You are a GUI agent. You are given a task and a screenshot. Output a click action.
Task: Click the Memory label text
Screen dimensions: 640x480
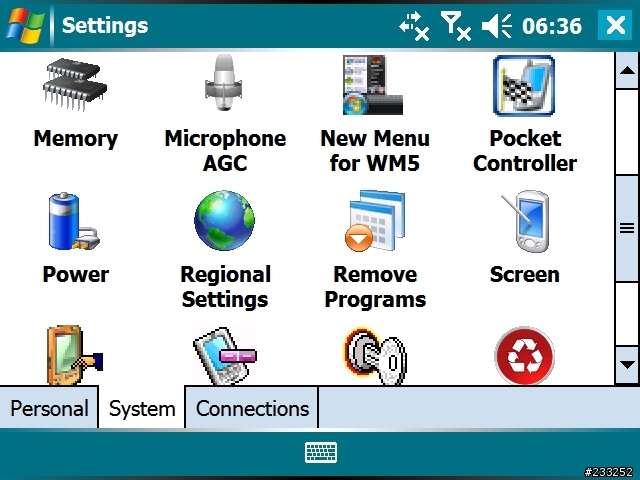[x=76, y=139]
